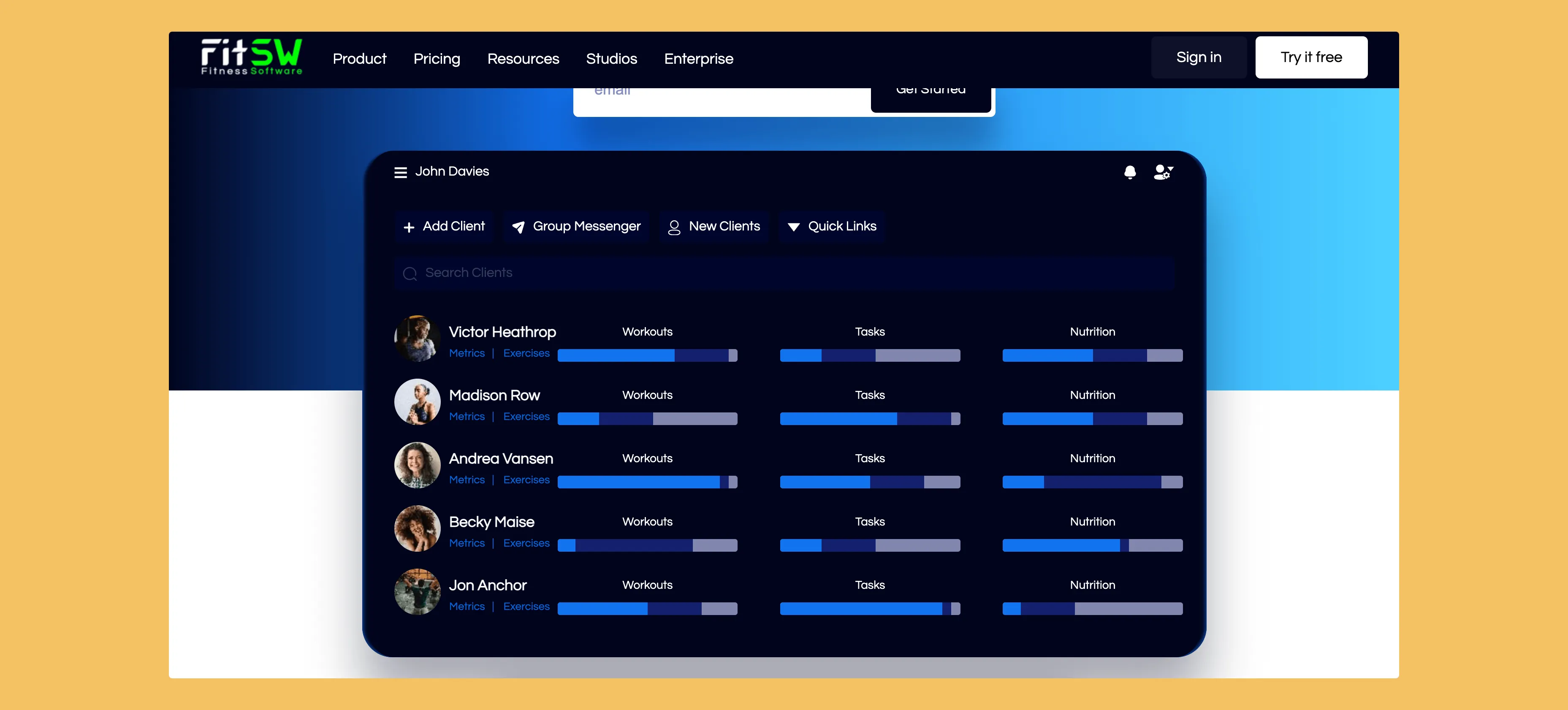Click the FitSW Fitness Software logo

tap(251, 57)
